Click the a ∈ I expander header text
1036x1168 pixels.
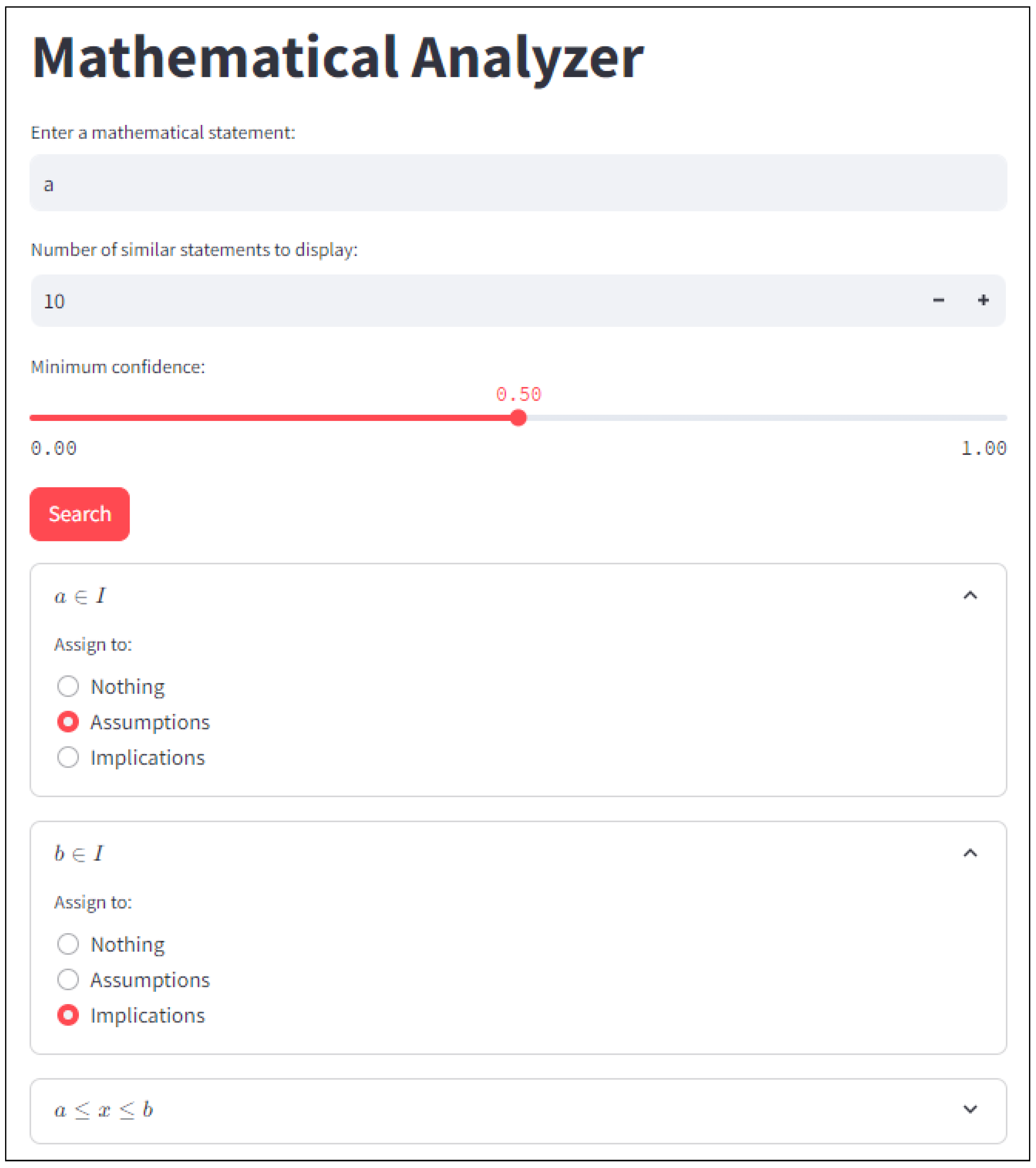coord(80,597)
